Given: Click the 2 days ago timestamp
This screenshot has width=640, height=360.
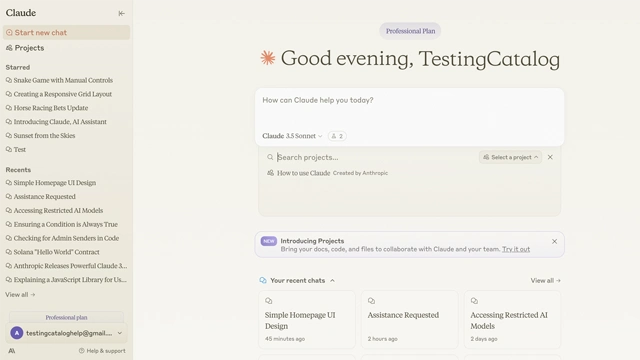Looking at the screenshot, I should pyautogui.click(x=484, y=339).
